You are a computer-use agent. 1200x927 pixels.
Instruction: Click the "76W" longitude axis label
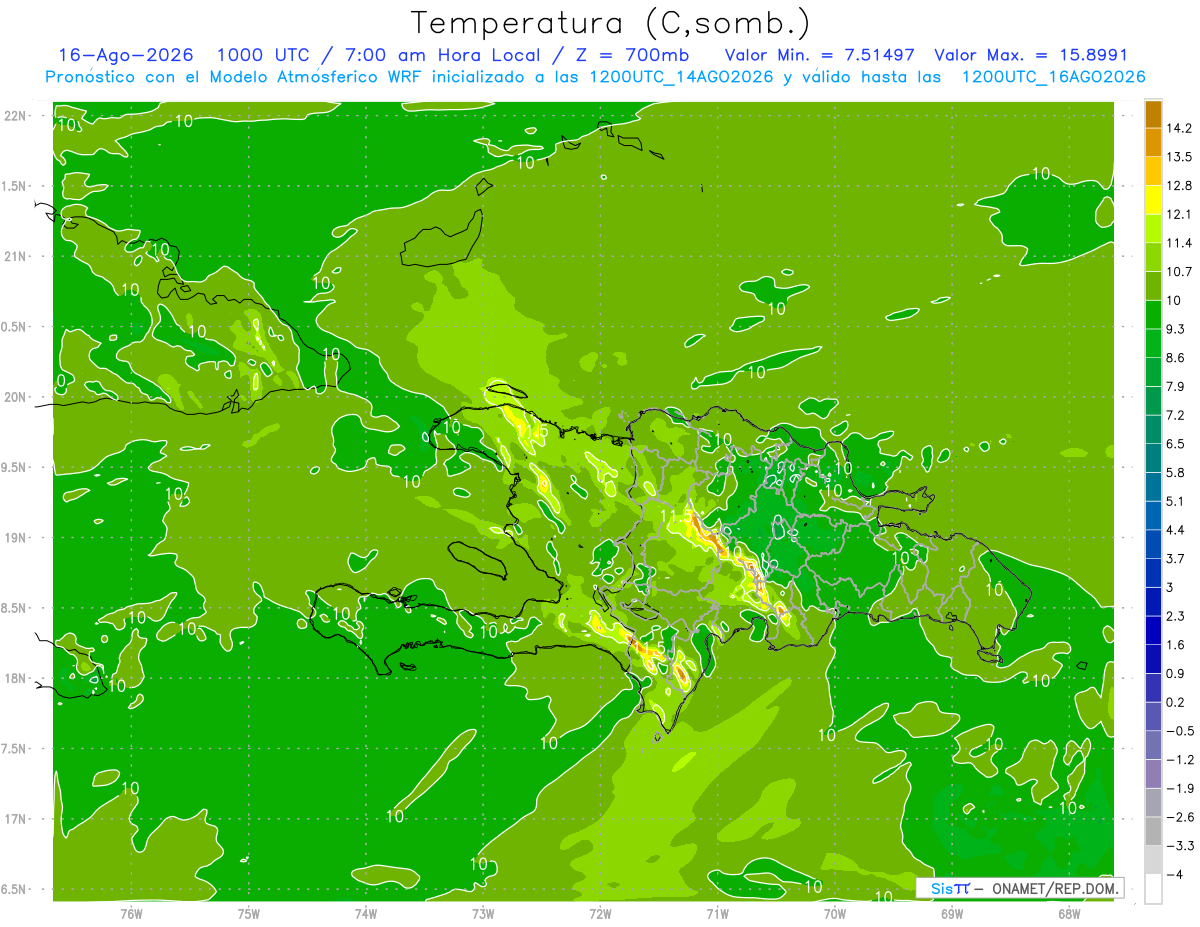132,913
